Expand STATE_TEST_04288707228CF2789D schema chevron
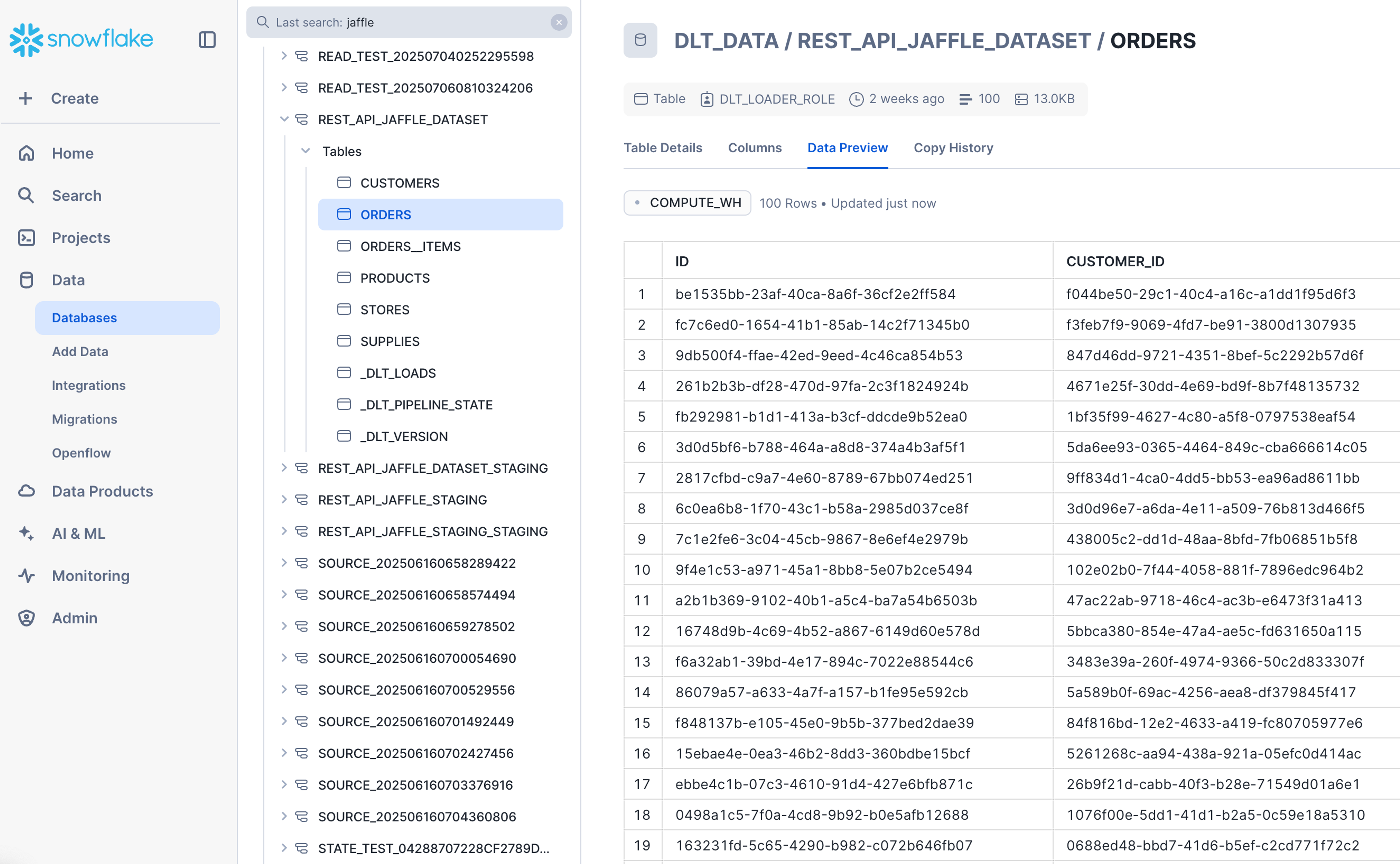Image resolution: width=1400 pixels, height=864 pixels. pyautogui.click(x=284, y=848)
